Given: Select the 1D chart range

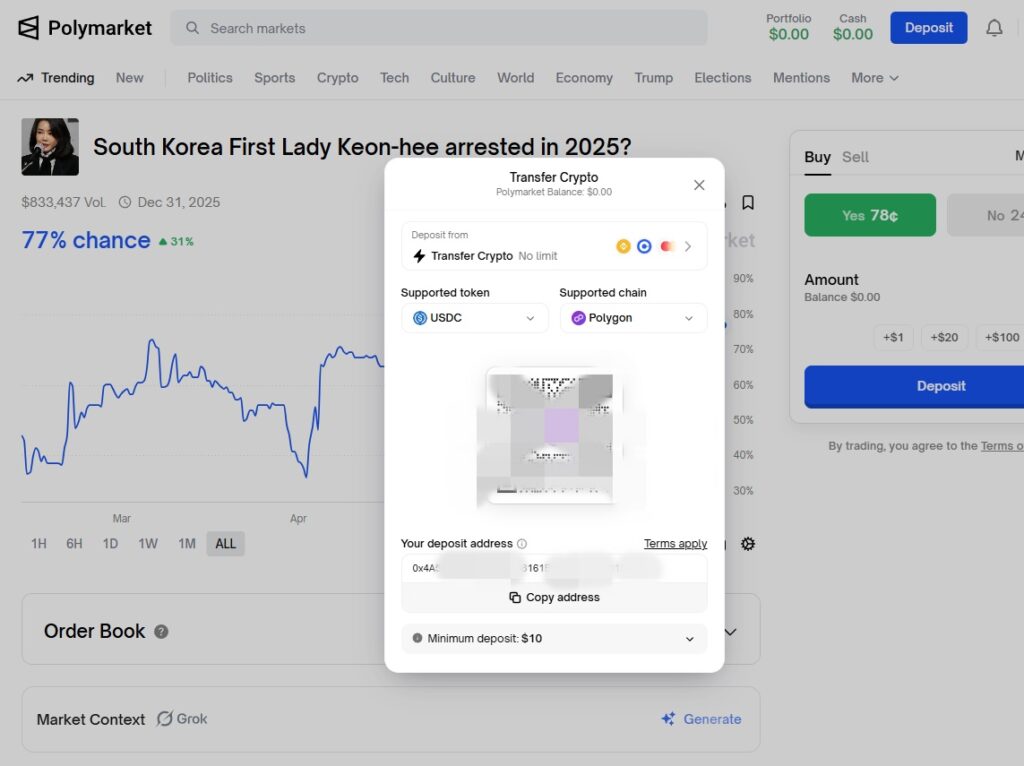Looking at the screenshot, I should (x=110, y=543).
